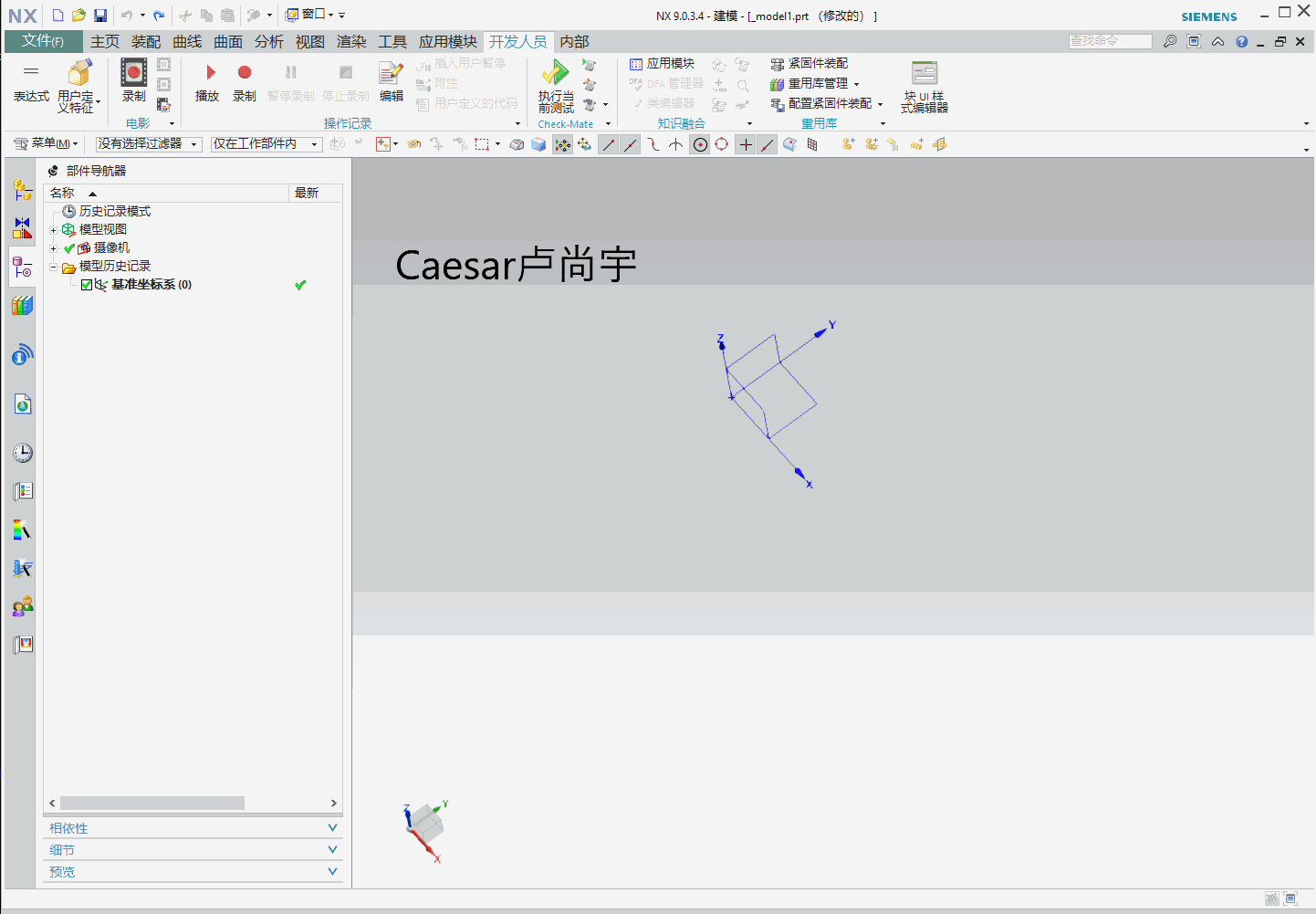Open the Assembly Navigator sidebar tab
This screenshot has height=914, width=1316.
pyautogui.click(x=23, y=190)
